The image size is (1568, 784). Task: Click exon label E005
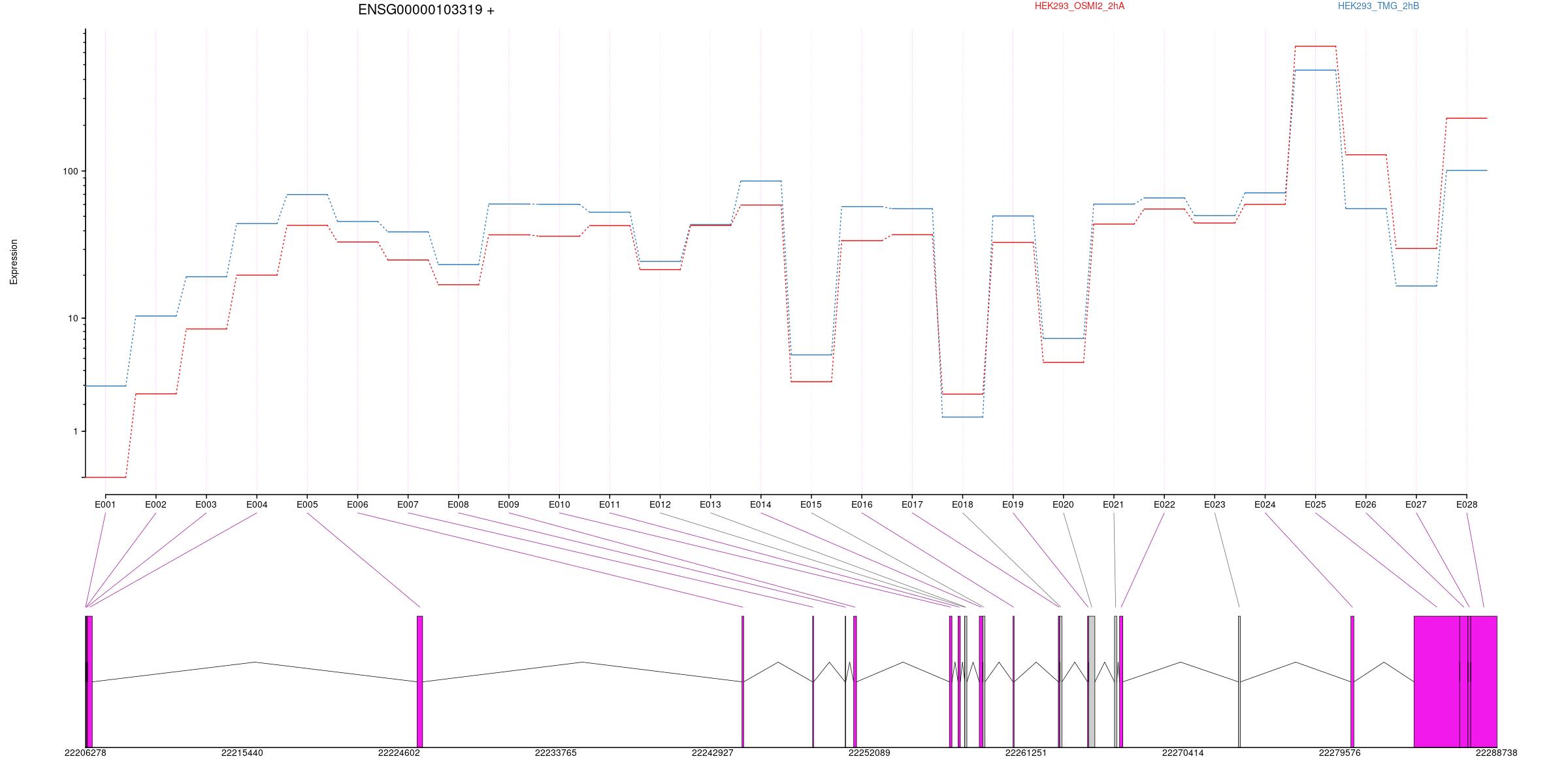click(x=307, y=504)
